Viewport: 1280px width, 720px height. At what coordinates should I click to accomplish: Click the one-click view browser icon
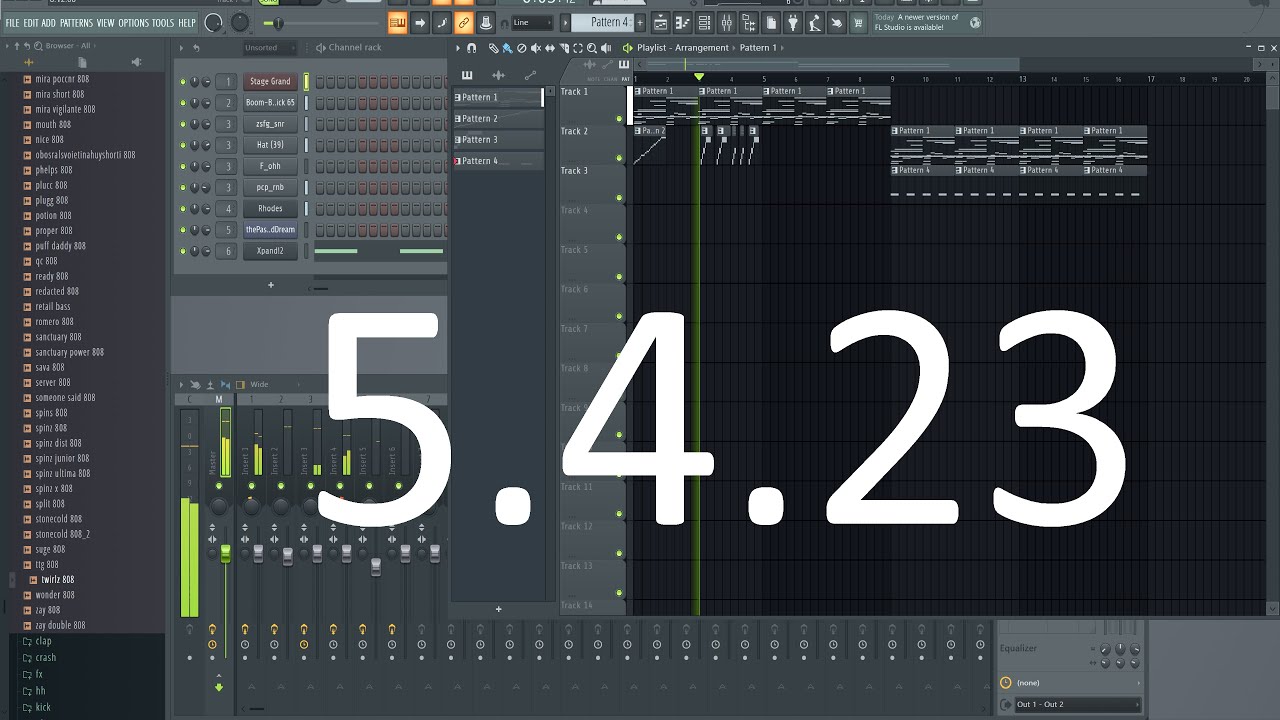tap(749, 22)
